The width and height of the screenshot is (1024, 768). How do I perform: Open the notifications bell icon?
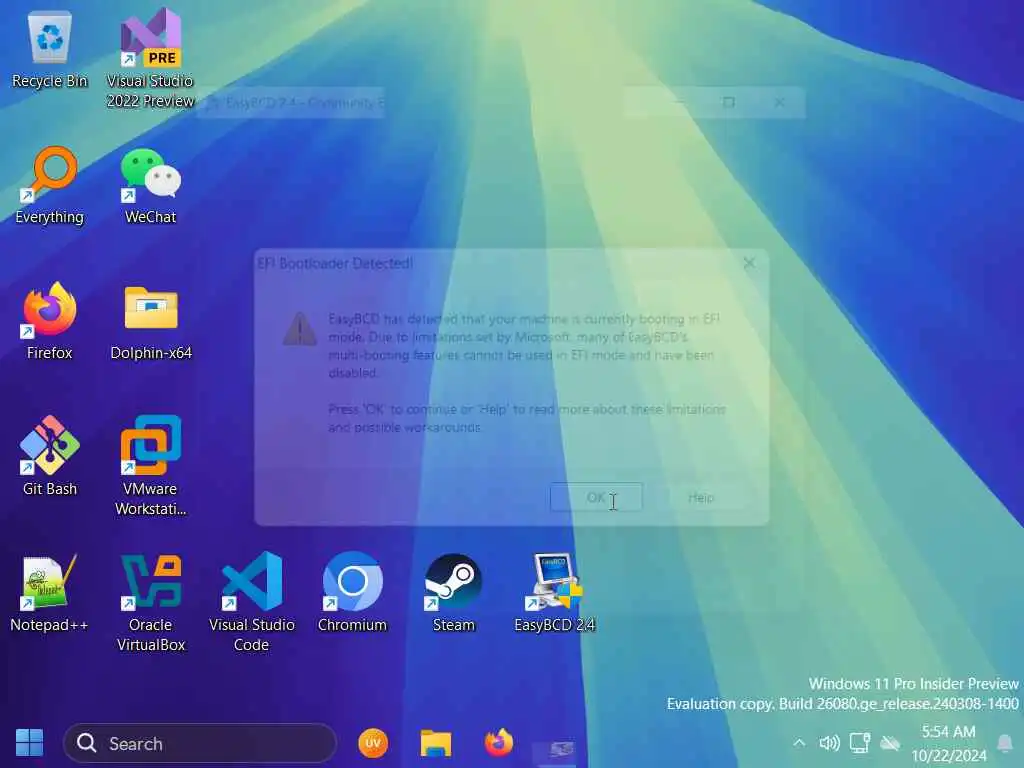tap(1005, 743)
